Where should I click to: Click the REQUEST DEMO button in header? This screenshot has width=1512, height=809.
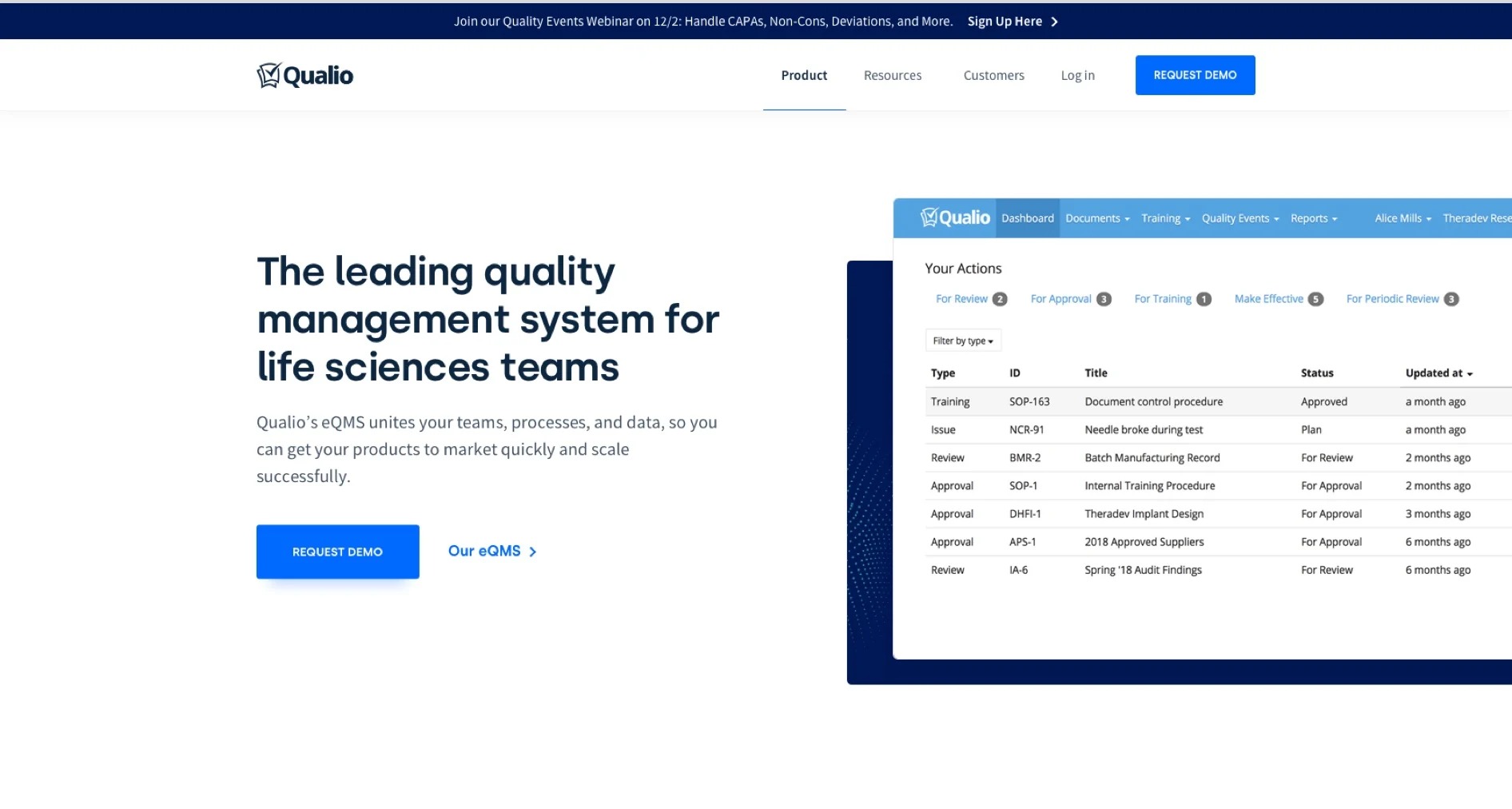coord(1195,75)
